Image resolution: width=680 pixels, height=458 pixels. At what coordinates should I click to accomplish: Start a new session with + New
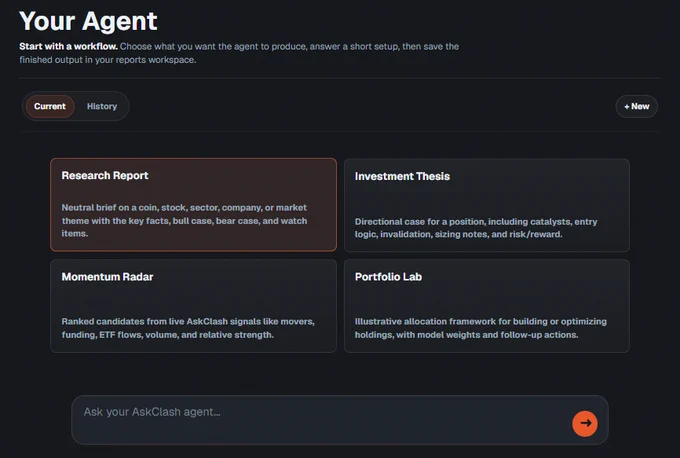pos(636,106)
